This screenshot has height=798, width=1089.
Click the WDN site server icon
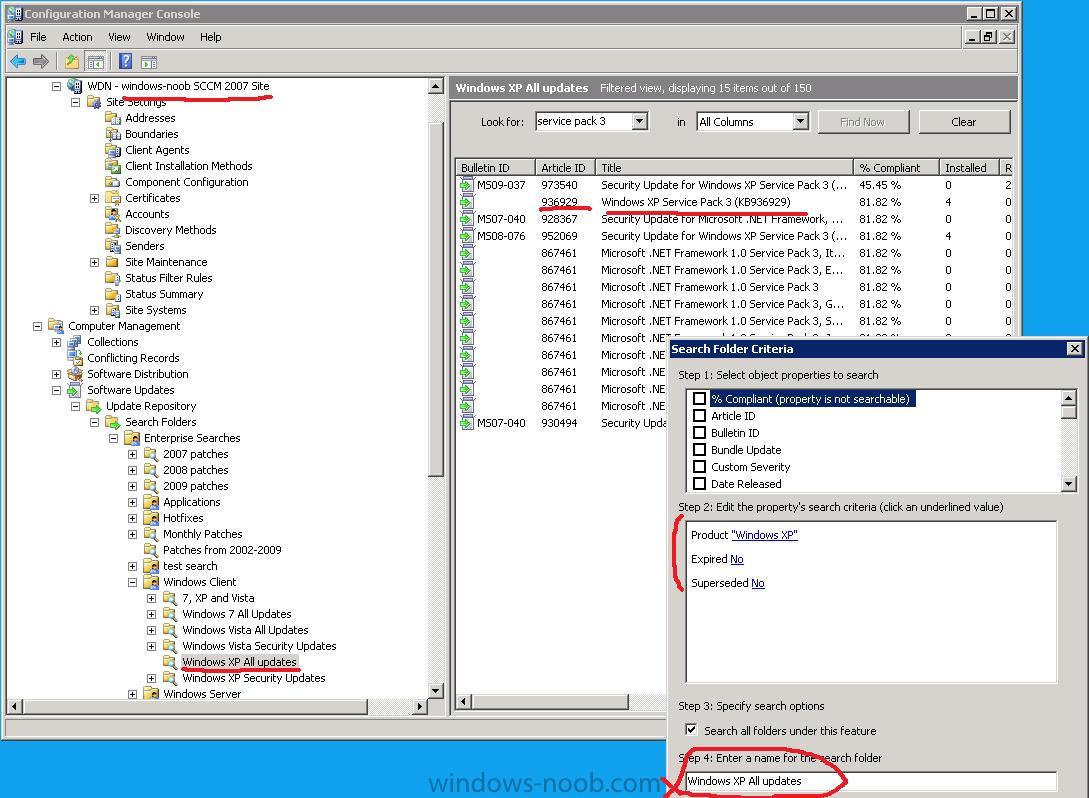point(75,86)
